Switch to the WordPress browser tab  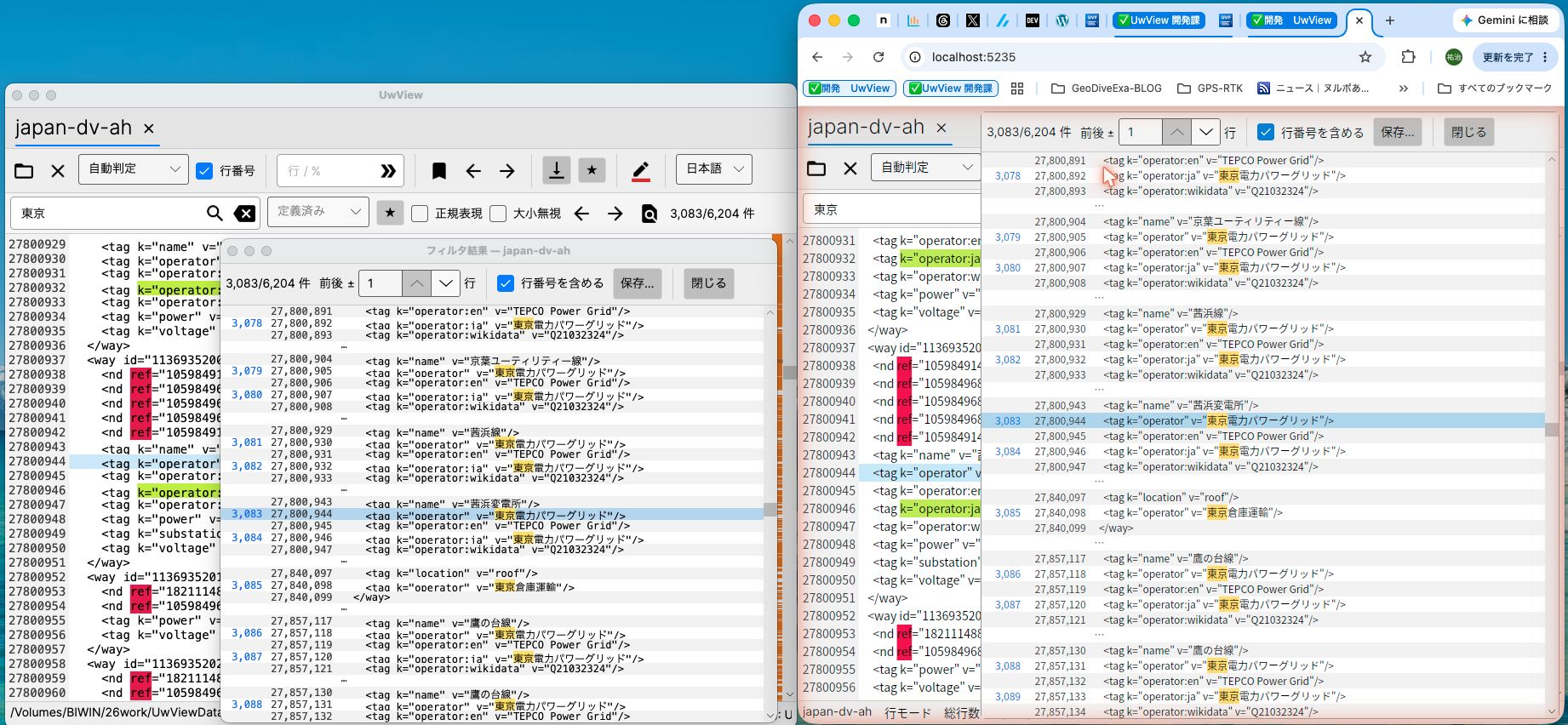pos(1062,20)
